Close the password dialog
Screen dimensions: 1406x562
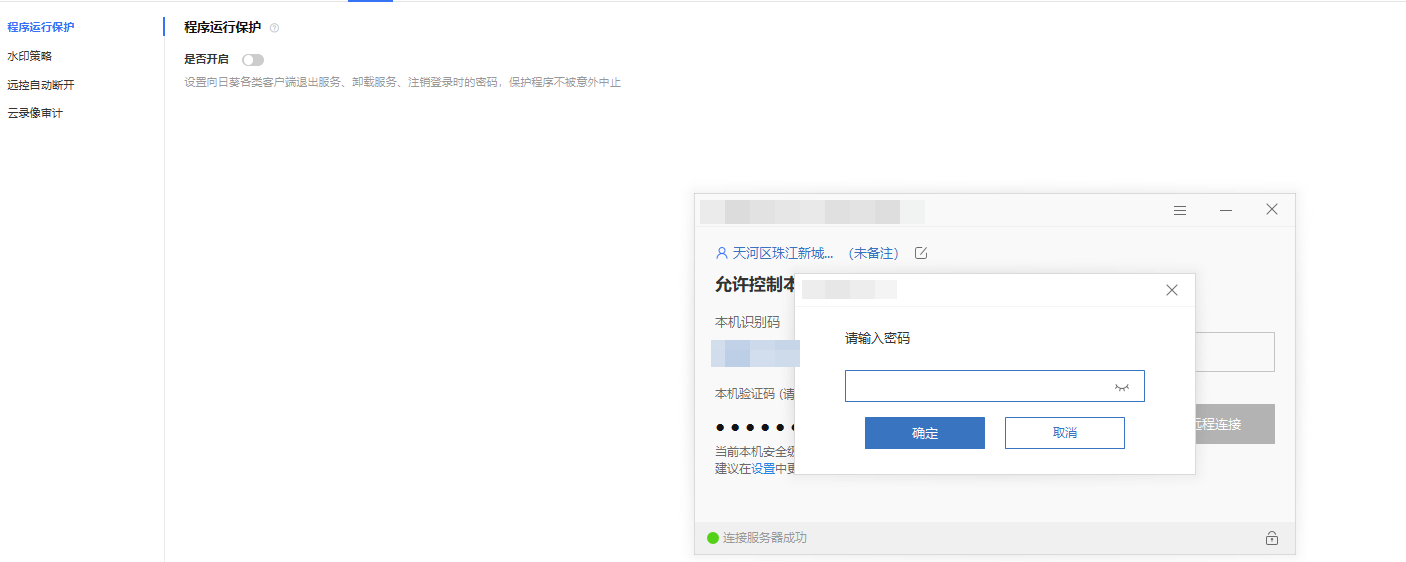point(1172,290)
